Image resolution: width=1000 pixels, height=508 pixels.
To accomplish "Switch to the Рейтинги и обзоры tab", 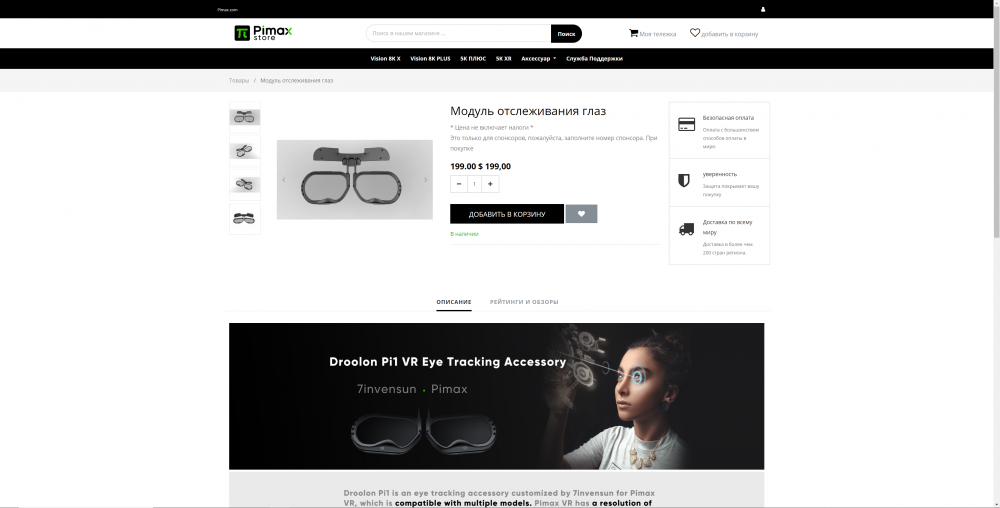I will 524,302.
